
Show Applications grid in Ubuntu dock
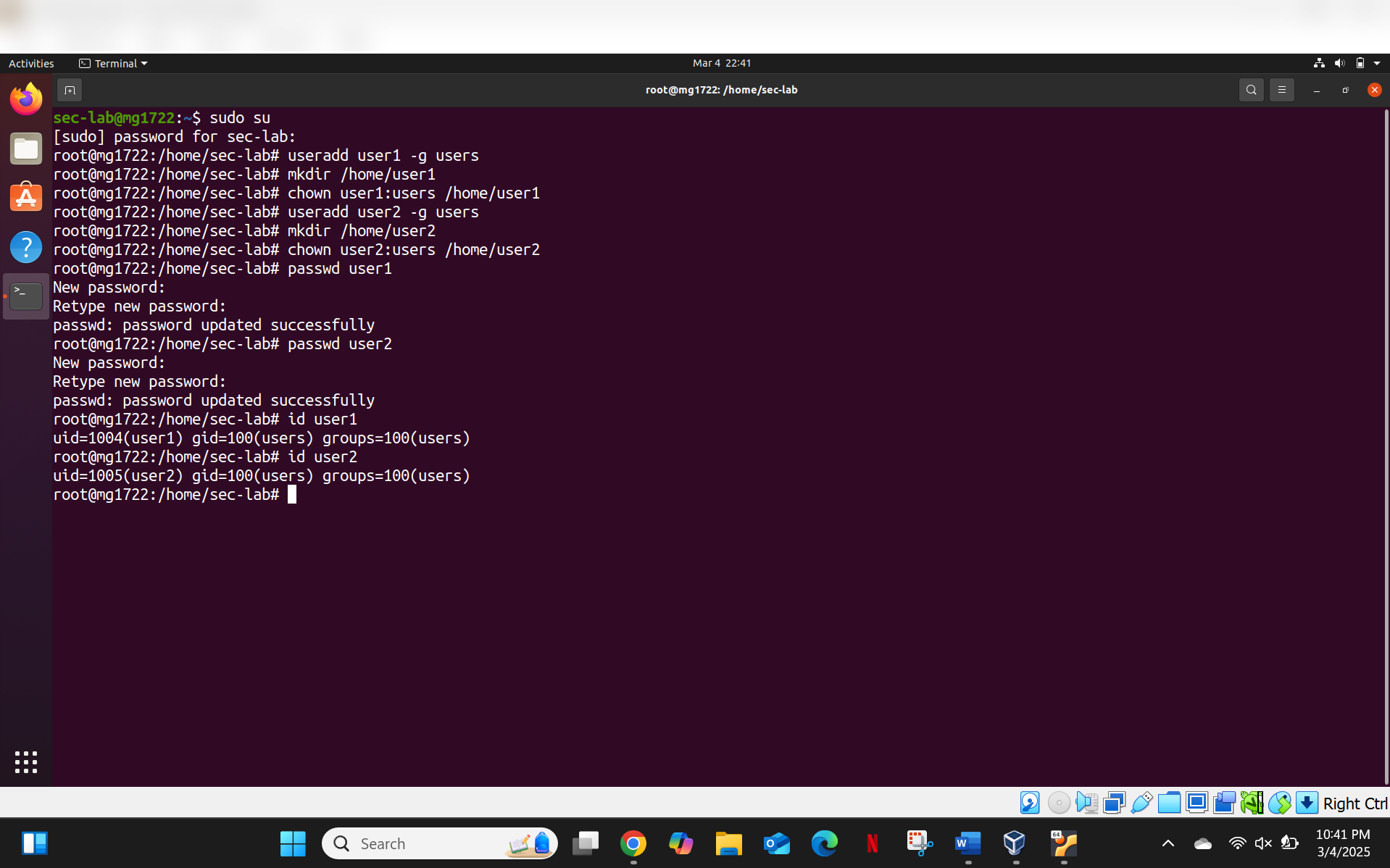26,762
